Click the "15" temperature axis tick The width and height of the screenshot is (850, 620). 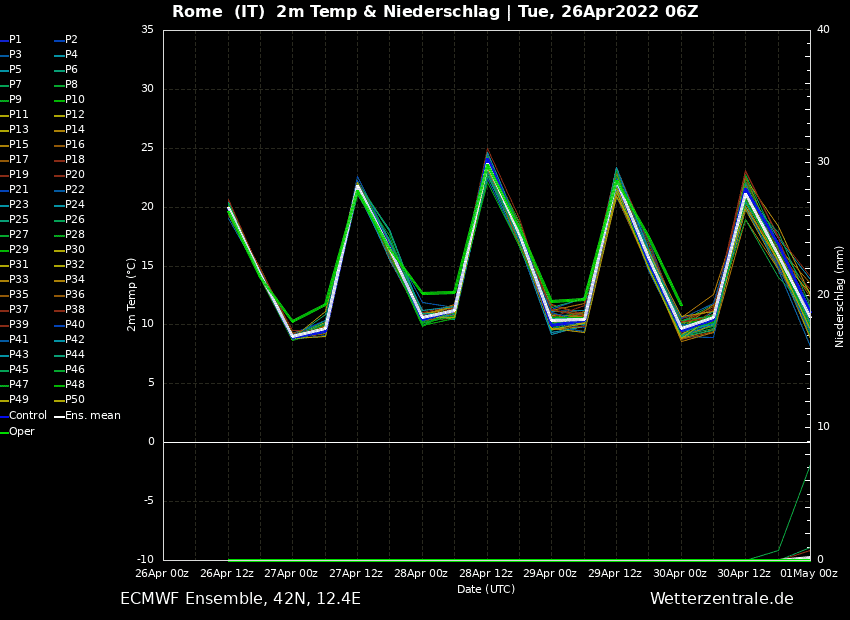147,266
